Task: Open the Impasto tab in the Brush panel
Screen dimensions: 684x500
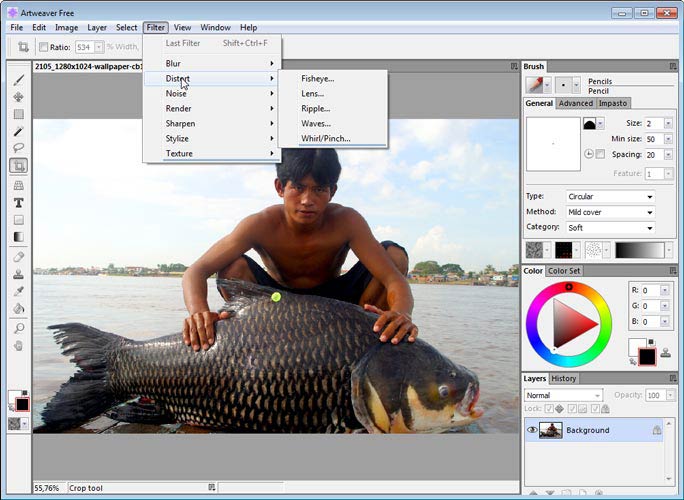Action: pos(614,103)
